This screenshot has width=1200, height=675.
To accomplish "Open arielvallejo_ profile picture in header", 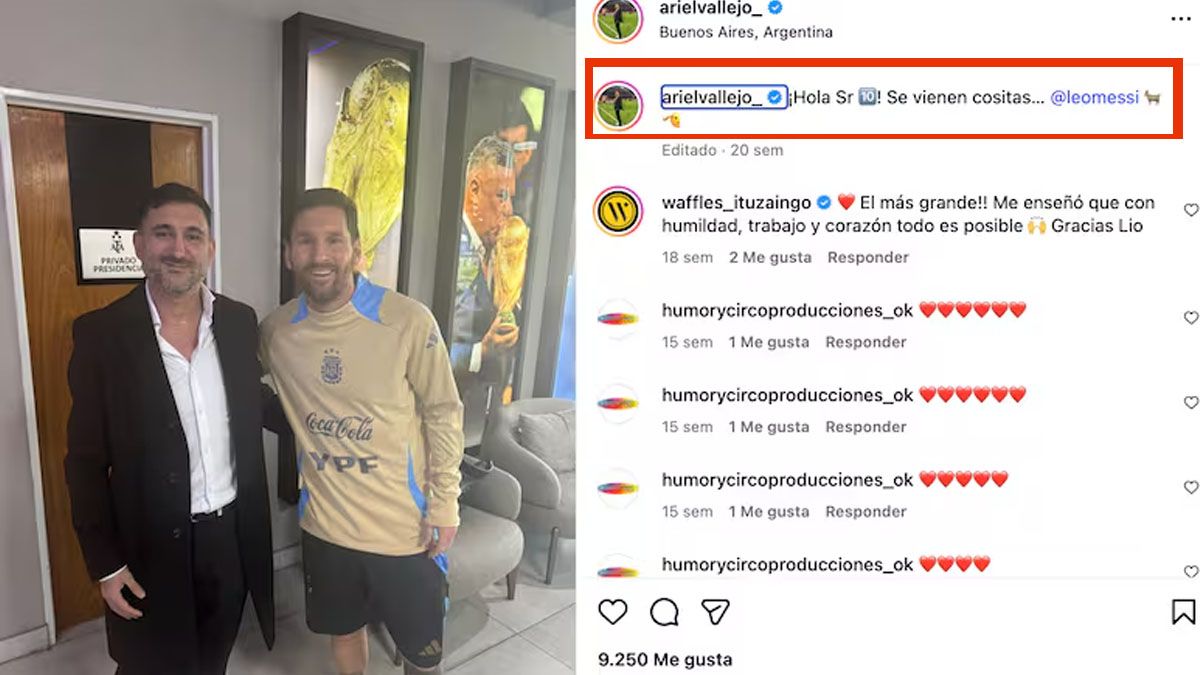I will [x=618, y=18].
